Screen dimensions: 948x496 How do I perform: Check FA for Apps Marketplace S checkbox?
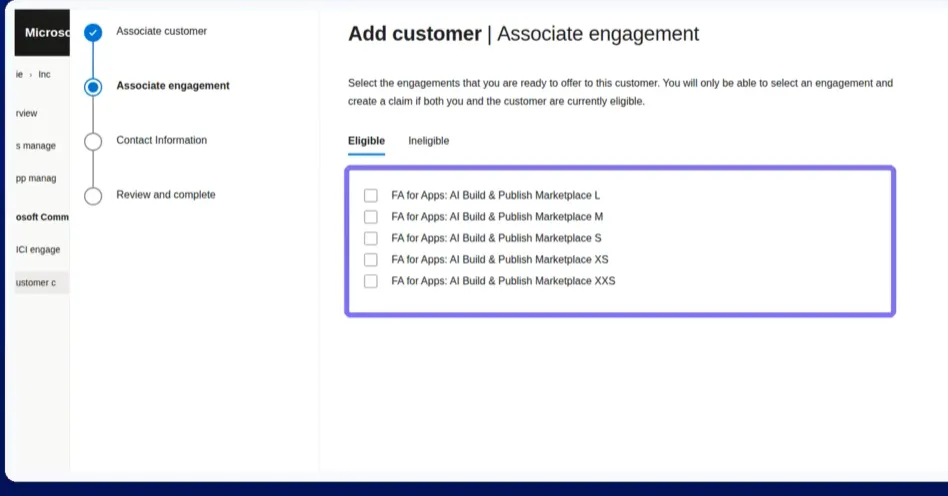pos(371,238)
